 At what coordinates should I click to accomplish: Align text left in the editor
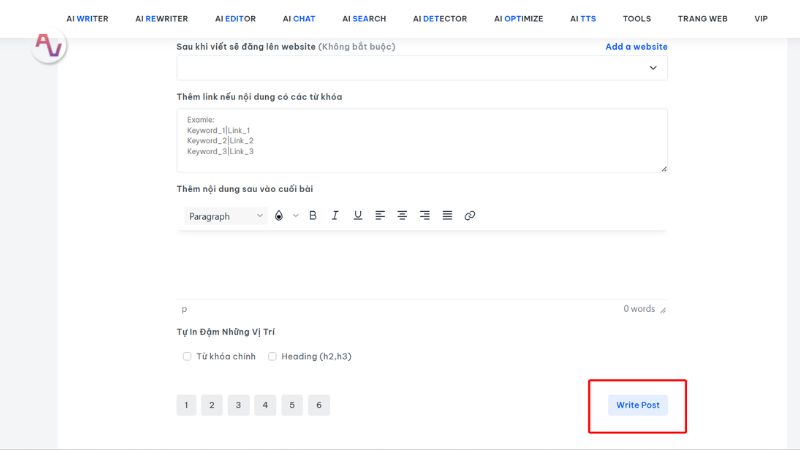380,216
